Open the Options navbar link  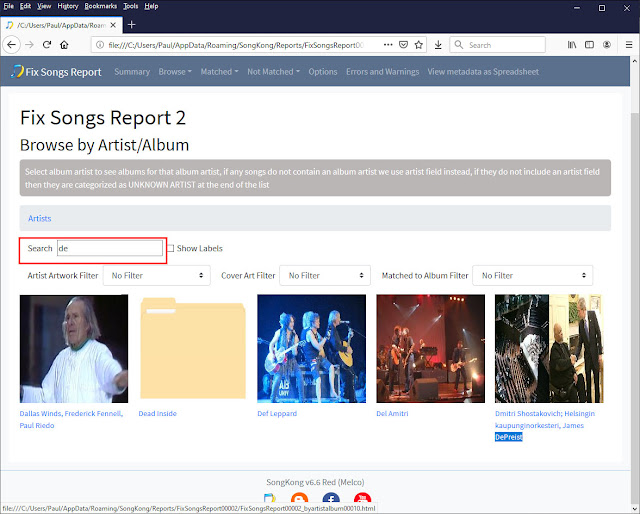(x=323, y=72)
